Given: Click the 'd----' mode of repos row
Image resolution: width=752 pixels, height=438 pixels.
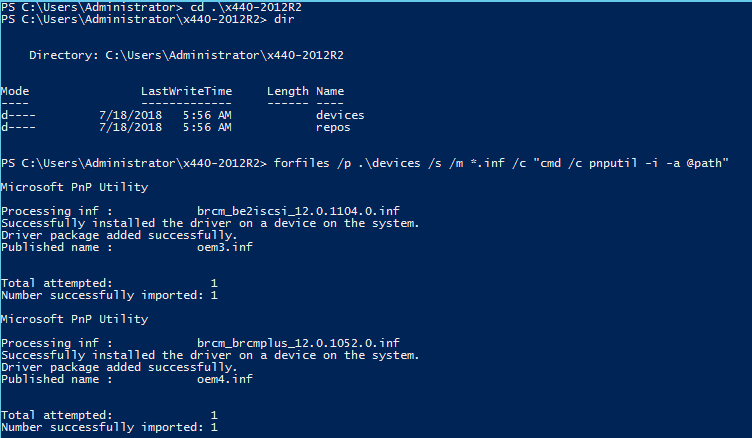Looking at the screenshot, I should [17, 127].
